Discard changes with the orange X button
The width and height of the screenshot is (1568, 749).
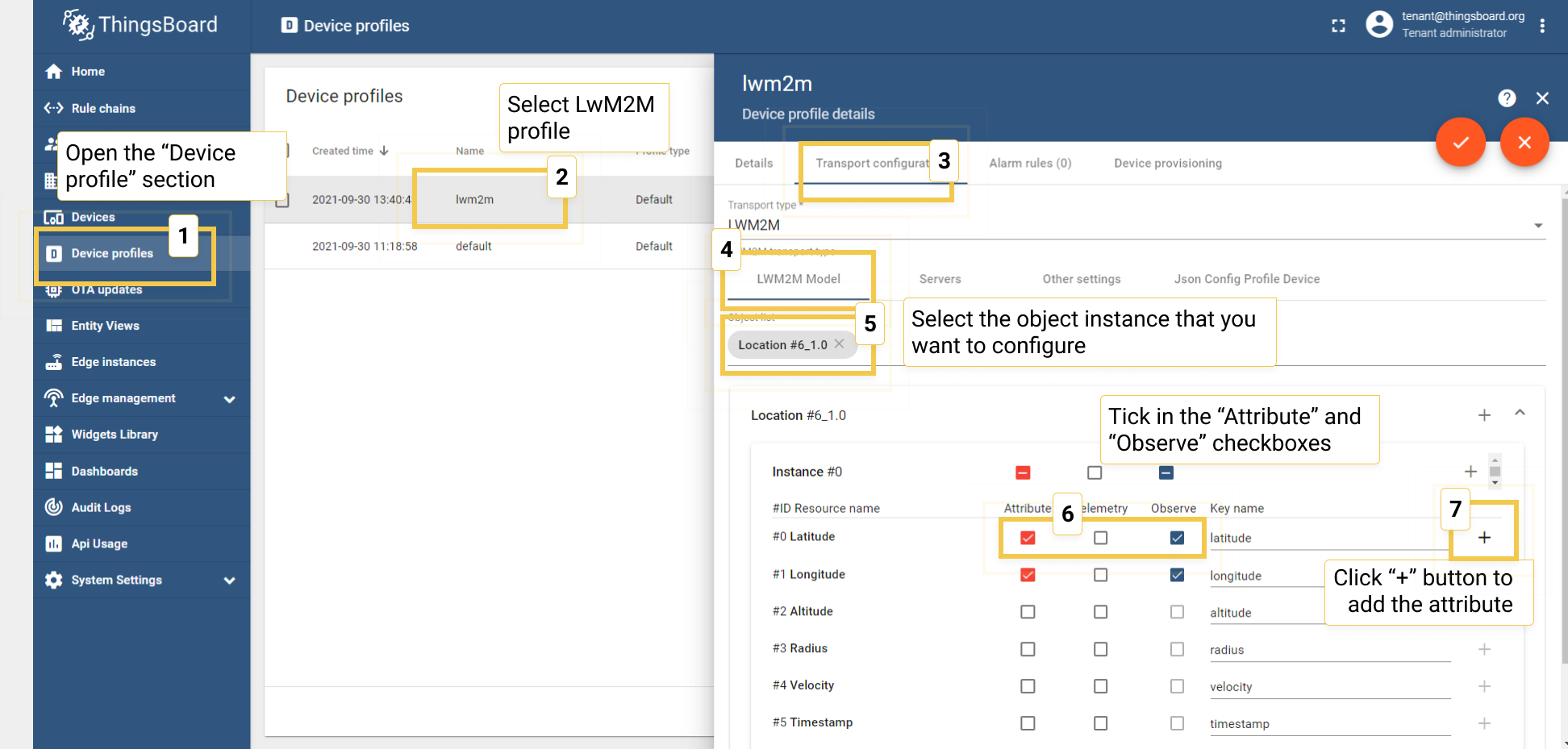1524,143
